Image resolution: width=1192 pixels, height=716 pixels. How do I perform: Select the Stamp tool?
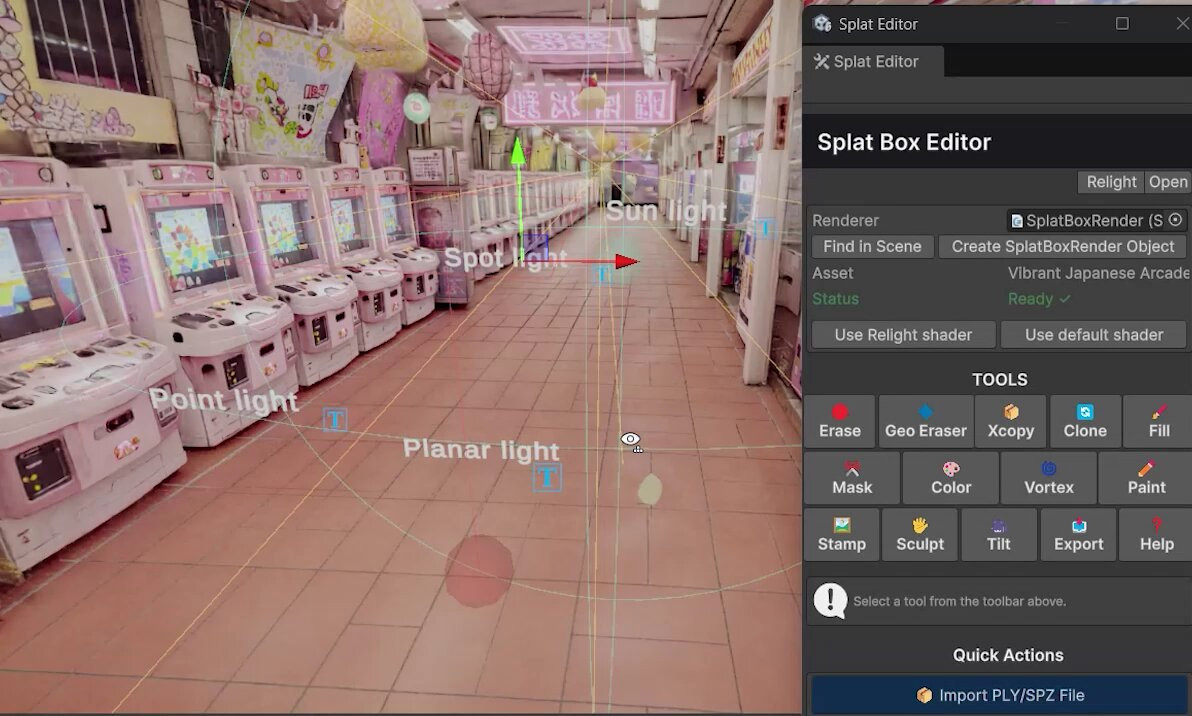842,535
